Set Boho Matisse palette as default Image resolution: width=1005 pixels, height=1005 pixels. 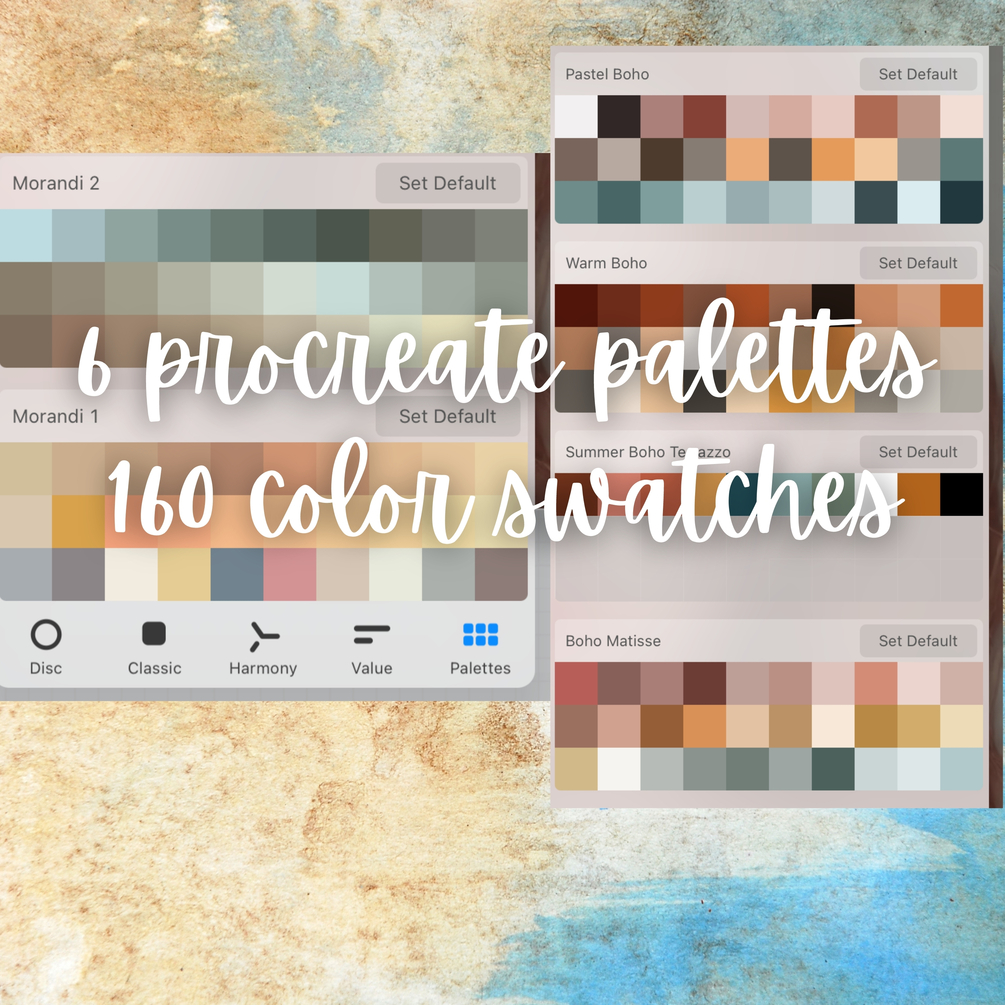[918, 641]
